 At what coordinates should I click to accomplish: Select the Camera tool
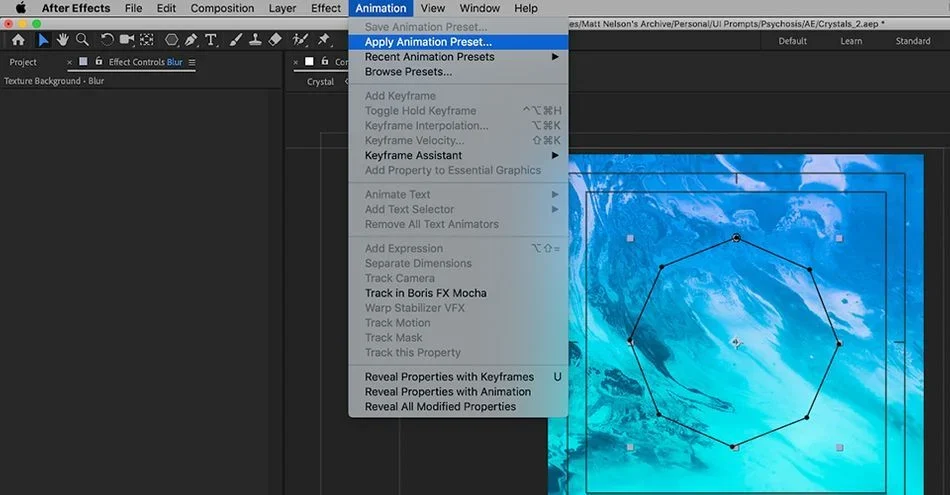127,40
